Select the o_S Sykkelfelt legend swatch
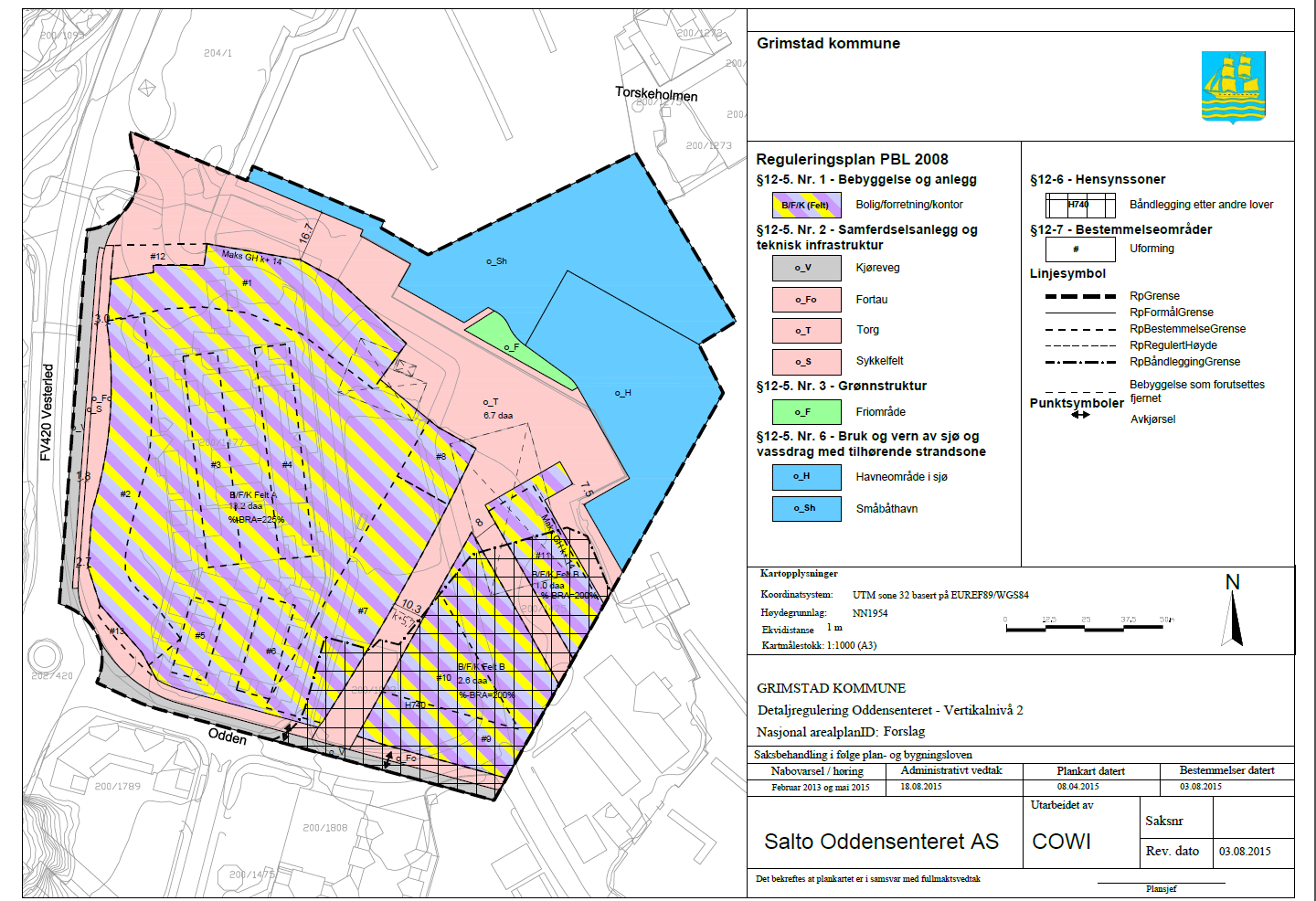Viewport: 1316px width, 901px height. 806,362
